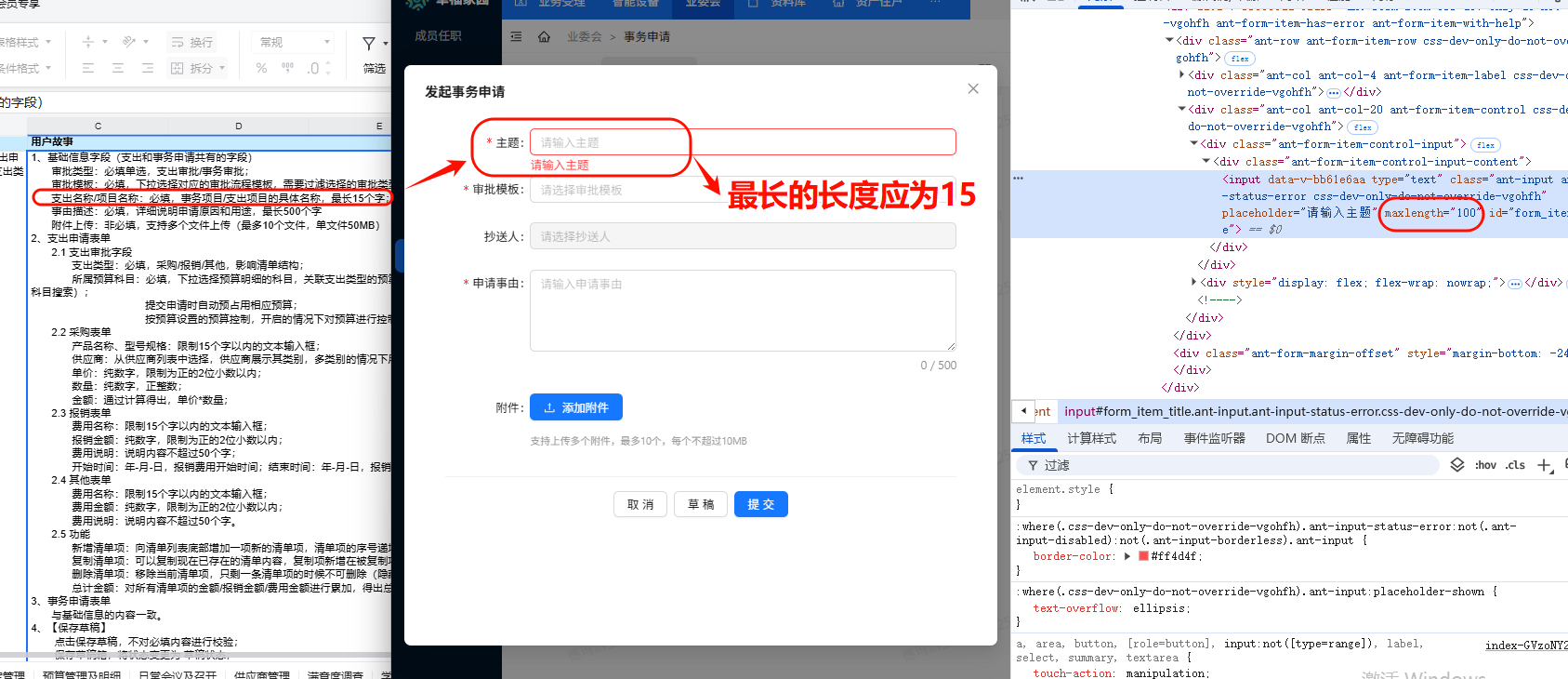Click the flex badge on ant-col-20 div
Screen dimensions: 1568x679
click(x=1363, y=127)
